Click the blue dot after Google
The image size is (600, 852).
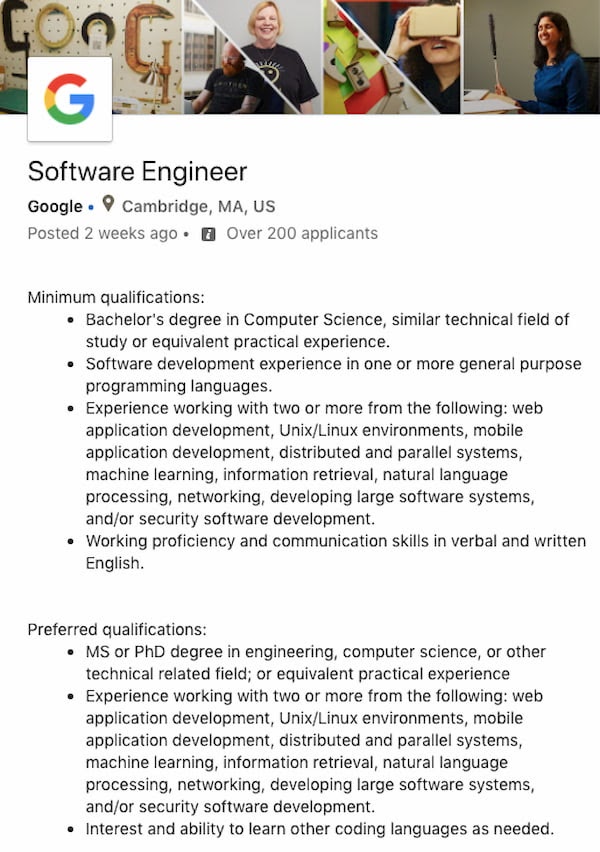[x=91, y=207]
